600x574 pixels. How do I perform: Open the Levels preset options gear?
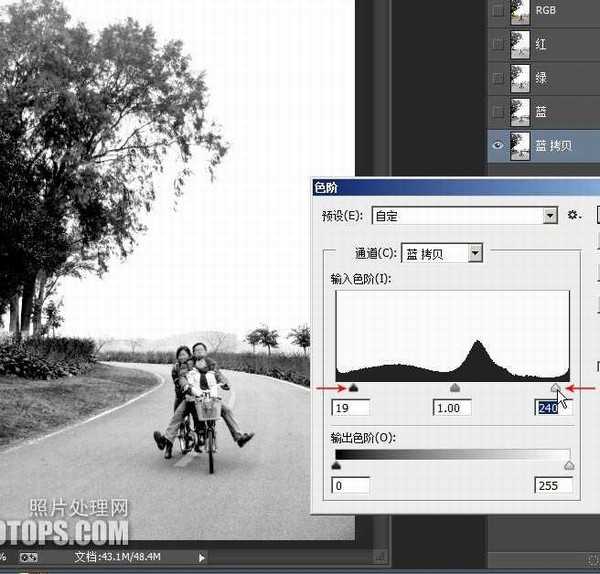(574, 215)
